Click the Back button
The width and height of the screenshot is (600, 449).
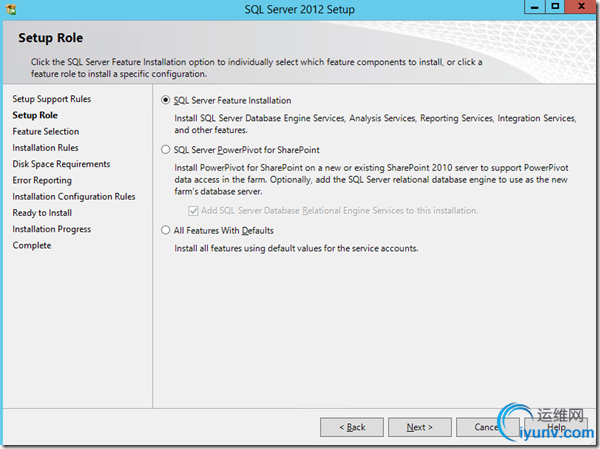352,427
